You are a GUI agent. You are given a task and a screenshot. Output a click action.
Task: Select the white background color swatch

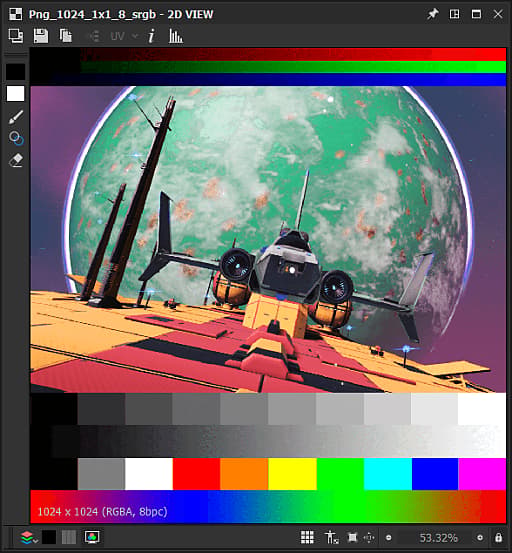[x=16, y=94]
